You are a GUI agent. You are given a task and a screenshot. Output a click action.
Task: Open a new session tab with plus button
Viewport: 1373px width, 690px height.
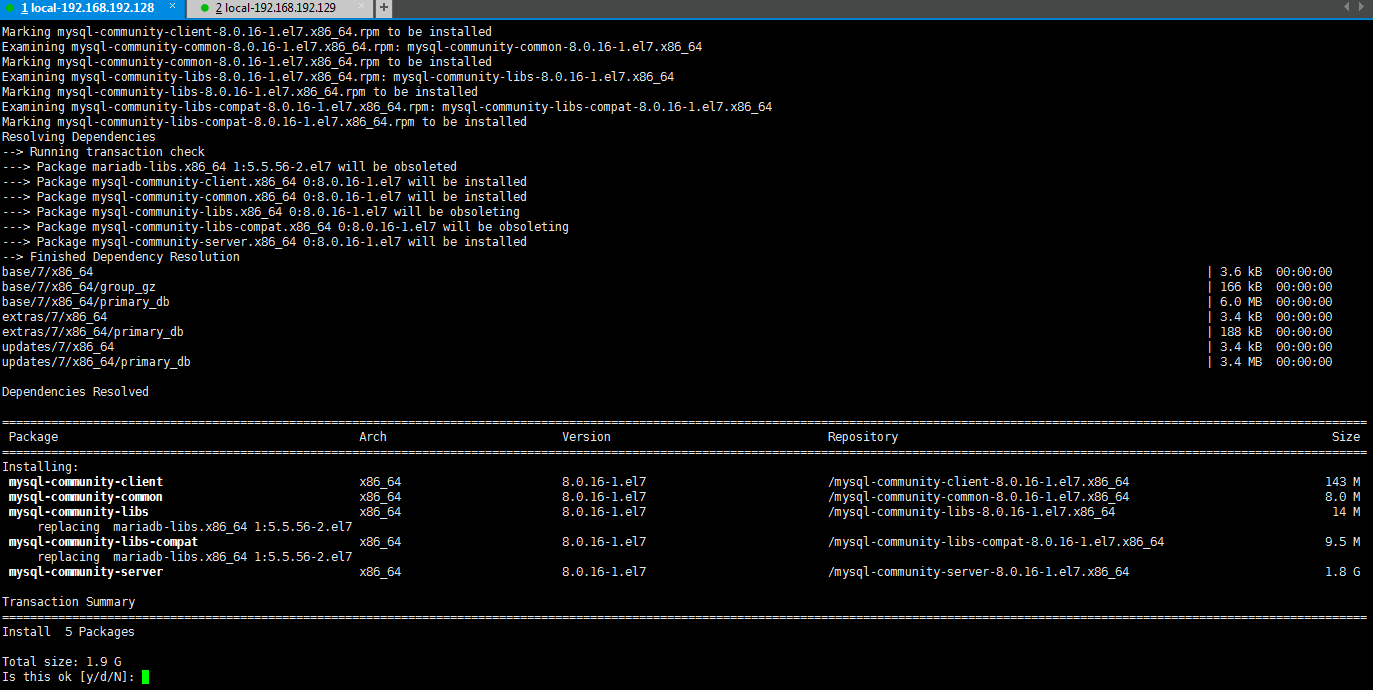coord(384,8)
